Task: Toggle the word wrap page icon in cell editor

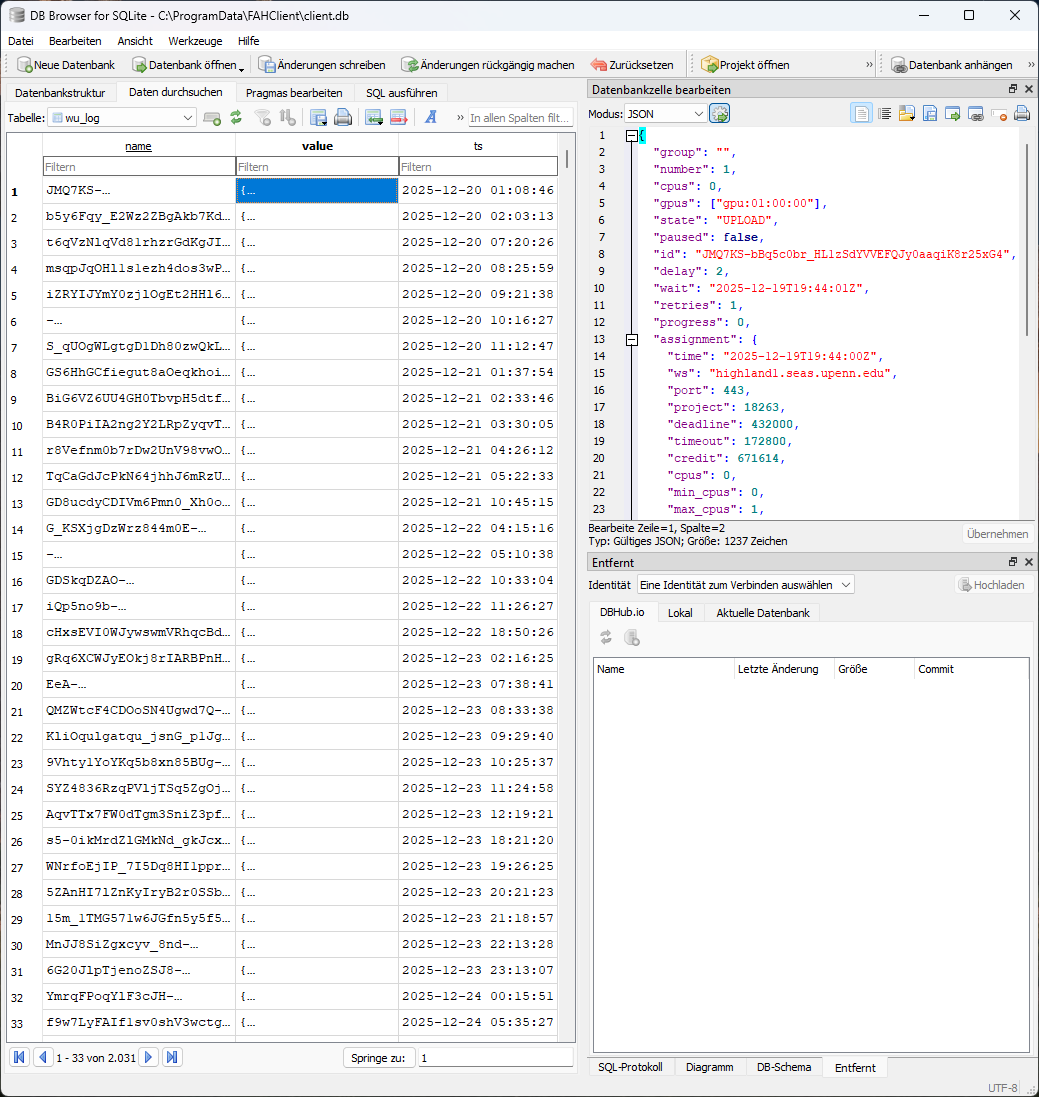Action: pos(861,113)
